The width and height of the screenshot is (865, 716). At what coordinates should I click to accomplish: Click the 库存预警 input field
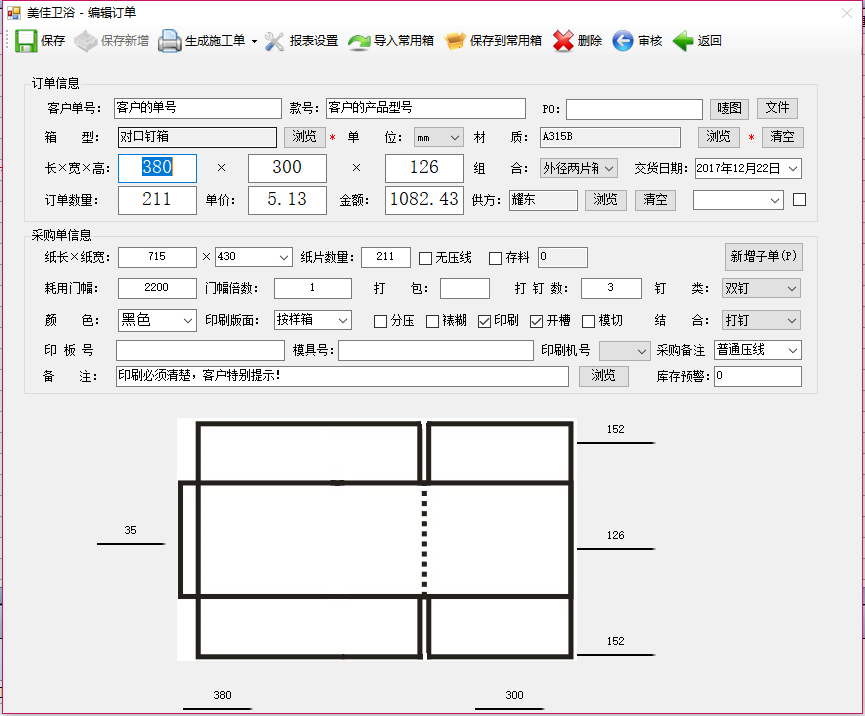pyautogui.click(x=757, y=376)
